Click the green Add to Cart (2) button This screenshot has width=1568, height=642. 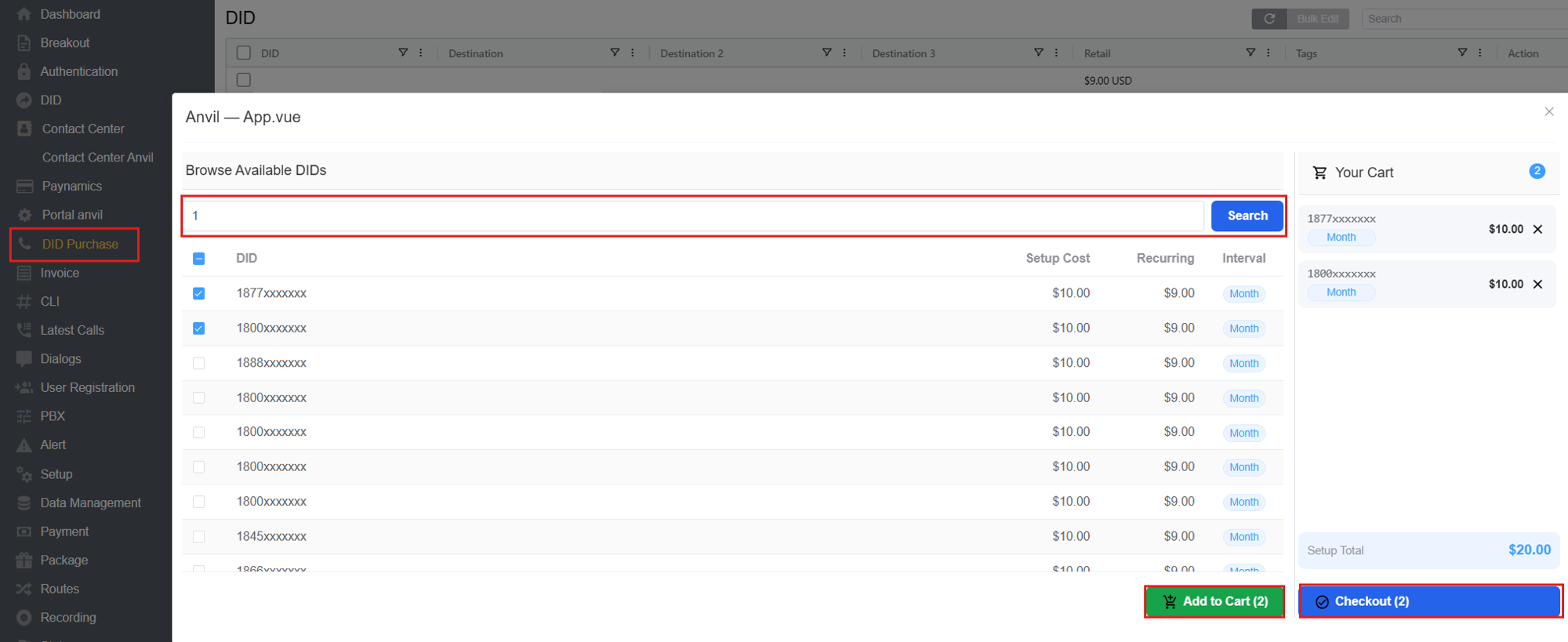(x=1214, y=601)
